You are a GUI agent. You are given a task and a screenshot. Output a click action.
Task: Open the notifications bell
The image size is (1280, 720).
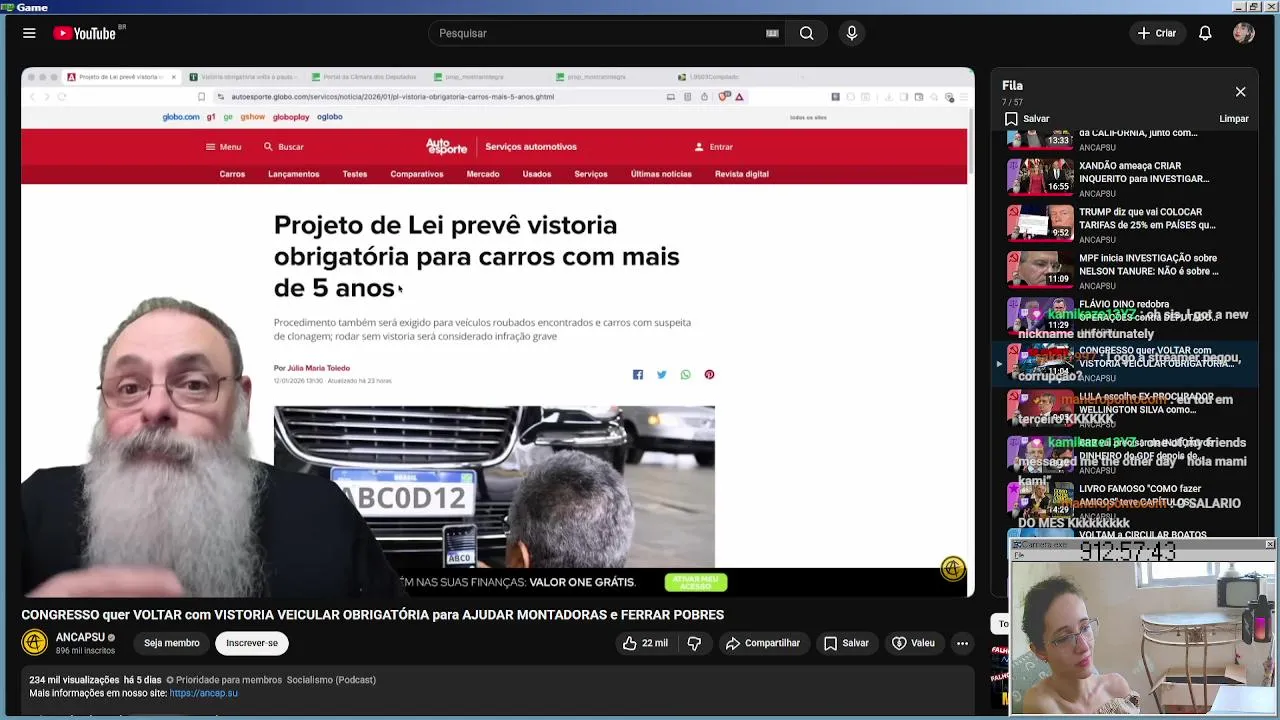click(x=1205, y=33)
